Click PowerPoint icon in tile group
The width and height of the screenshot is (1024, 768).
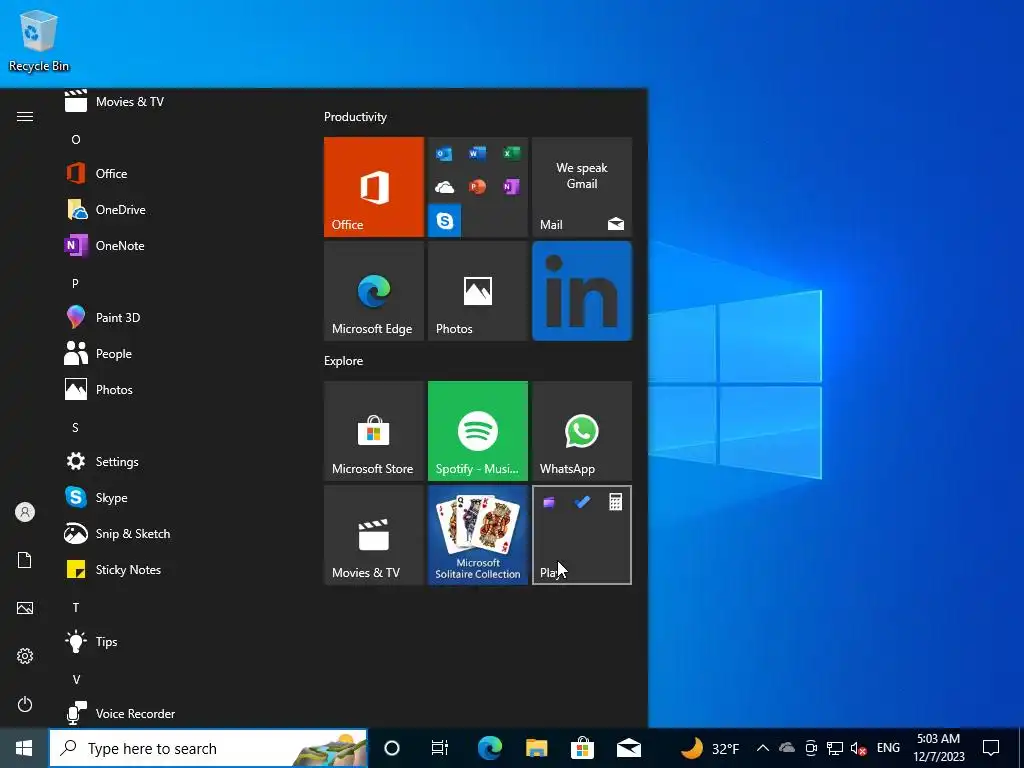pyautogui.click(x=477, y=187)
